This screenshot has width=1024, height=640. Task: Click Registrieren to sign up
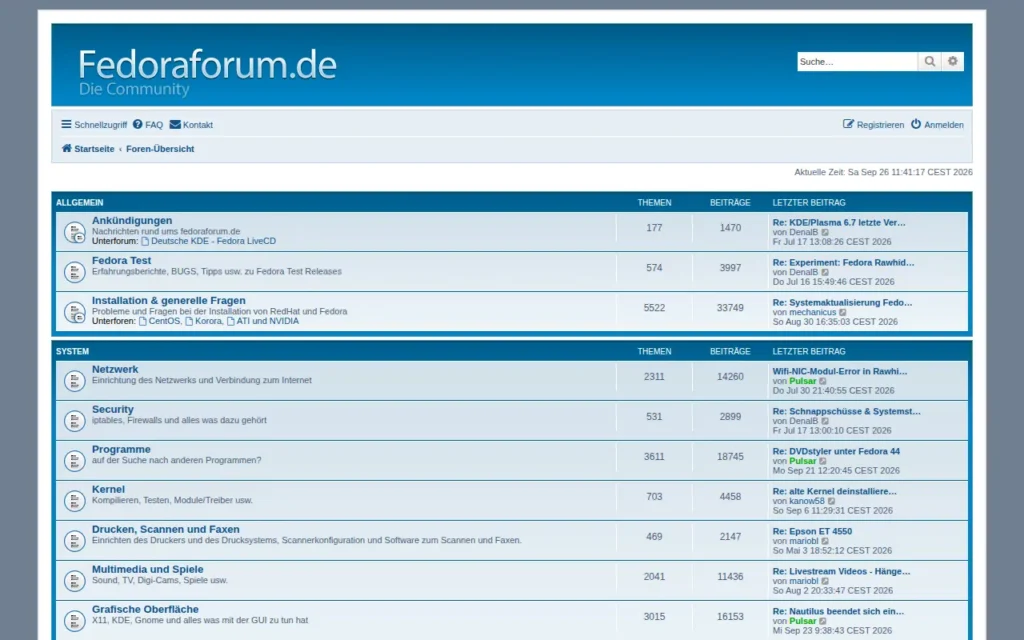873,125
